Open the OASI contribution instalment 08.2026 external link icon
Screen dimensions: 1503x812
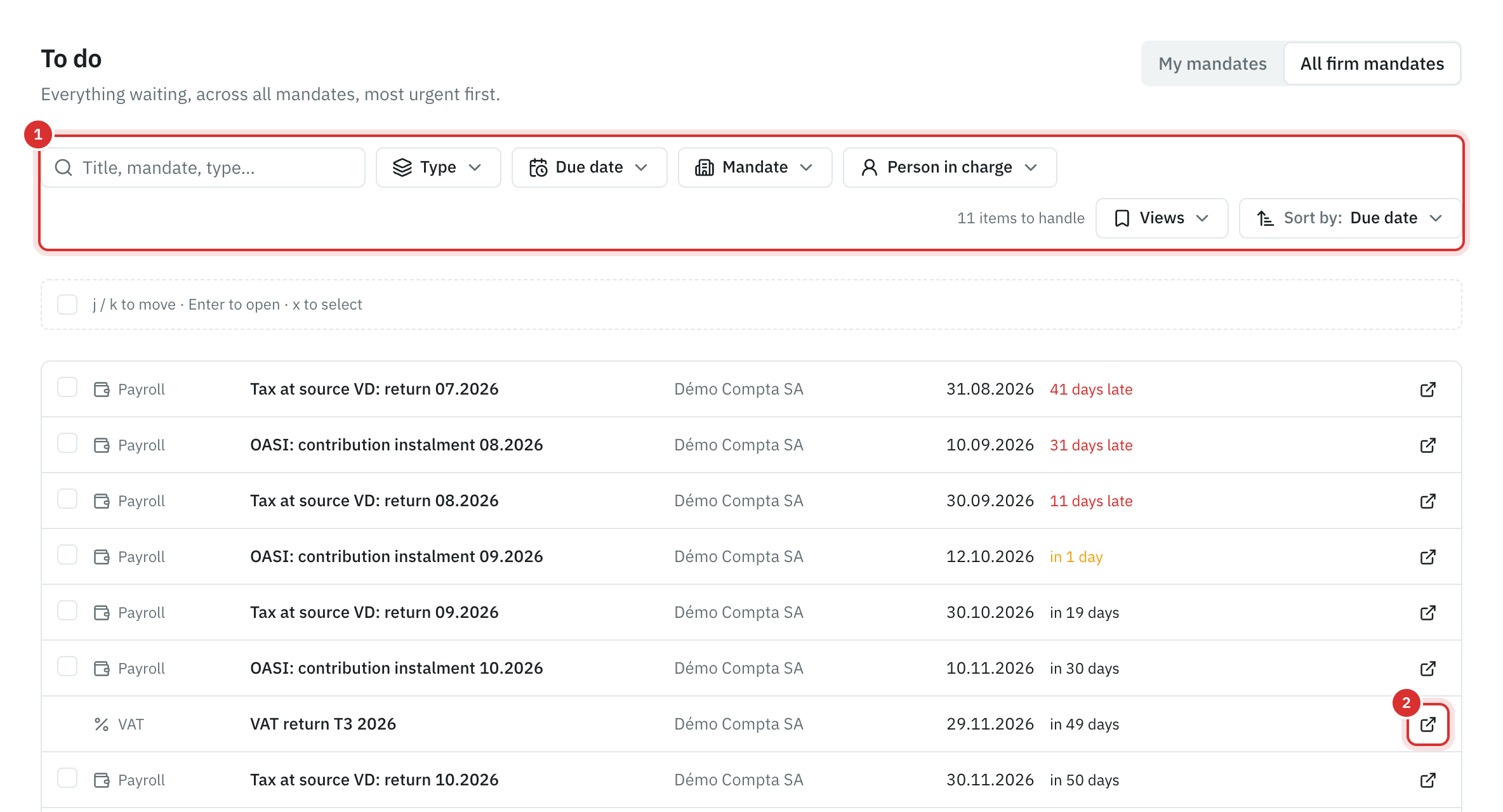[1427, 445]
